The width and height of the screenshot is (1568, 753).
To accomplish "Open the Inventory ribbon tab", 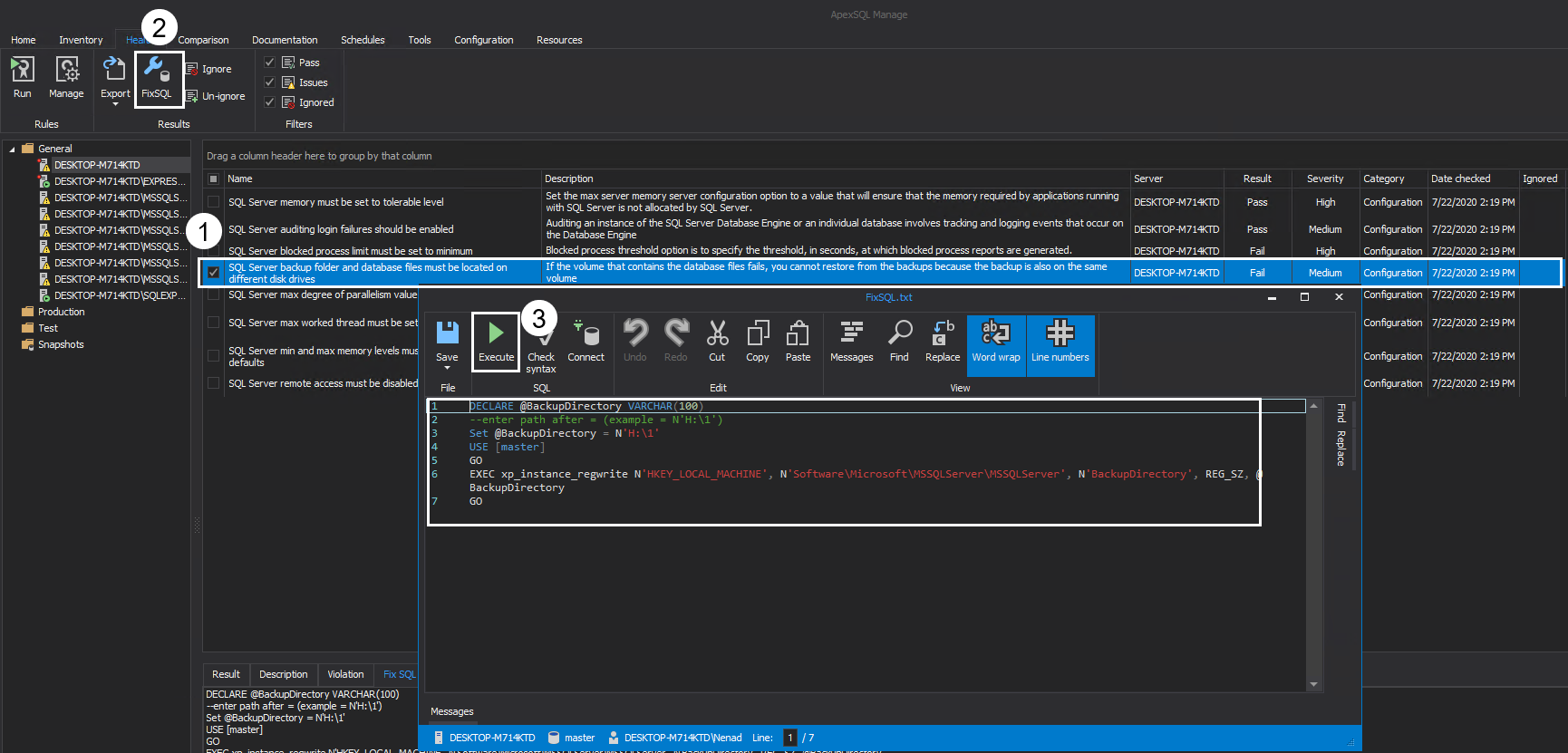I will pos(81,40).
